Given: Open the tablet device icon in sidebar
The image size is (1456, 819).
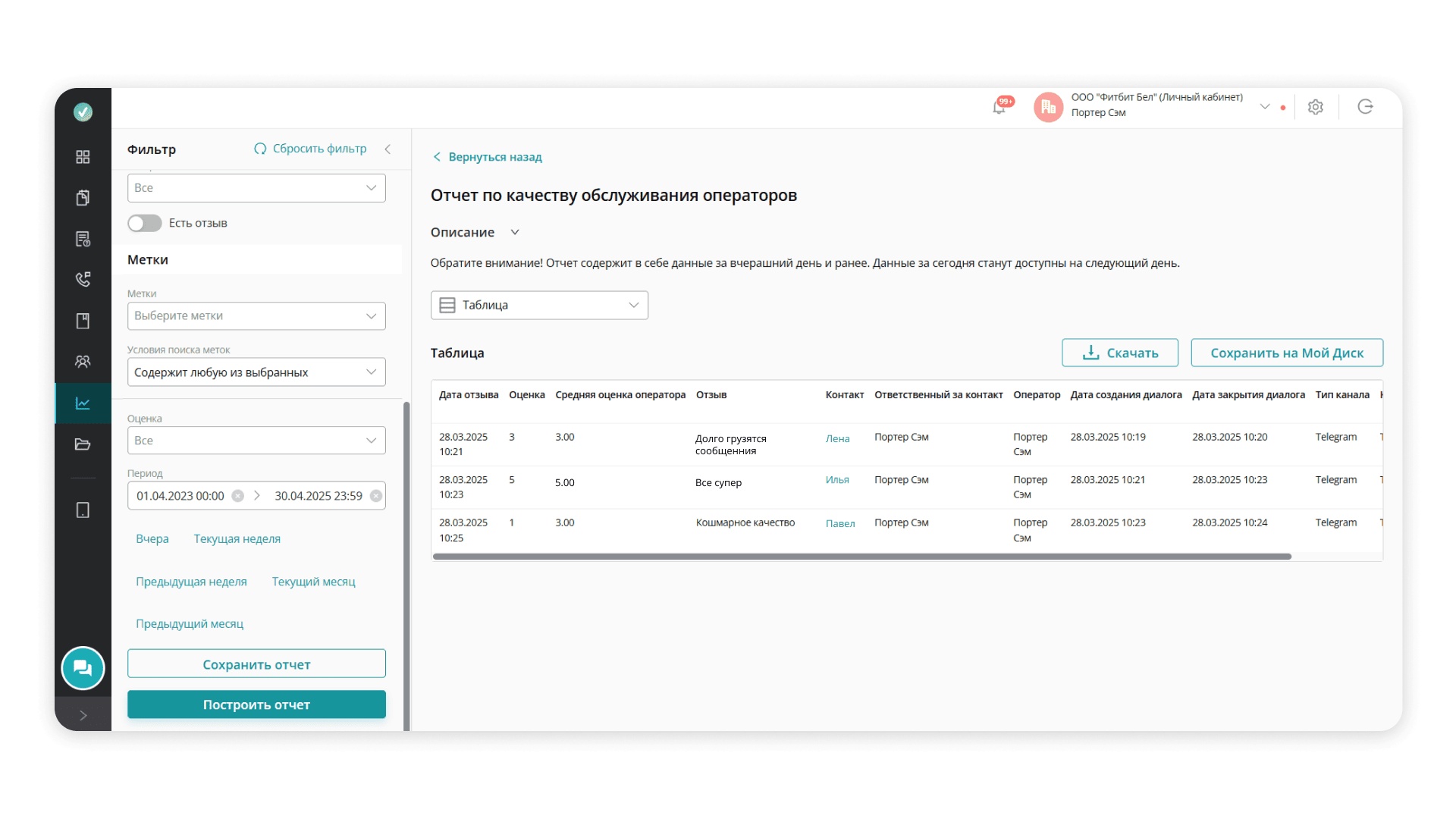Looking at the screenshot, I should tap(83, 510).
